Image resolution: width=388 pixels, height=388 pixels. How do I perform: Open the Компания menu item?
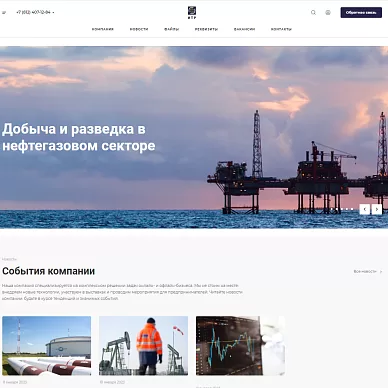click(x=103, y=29)
